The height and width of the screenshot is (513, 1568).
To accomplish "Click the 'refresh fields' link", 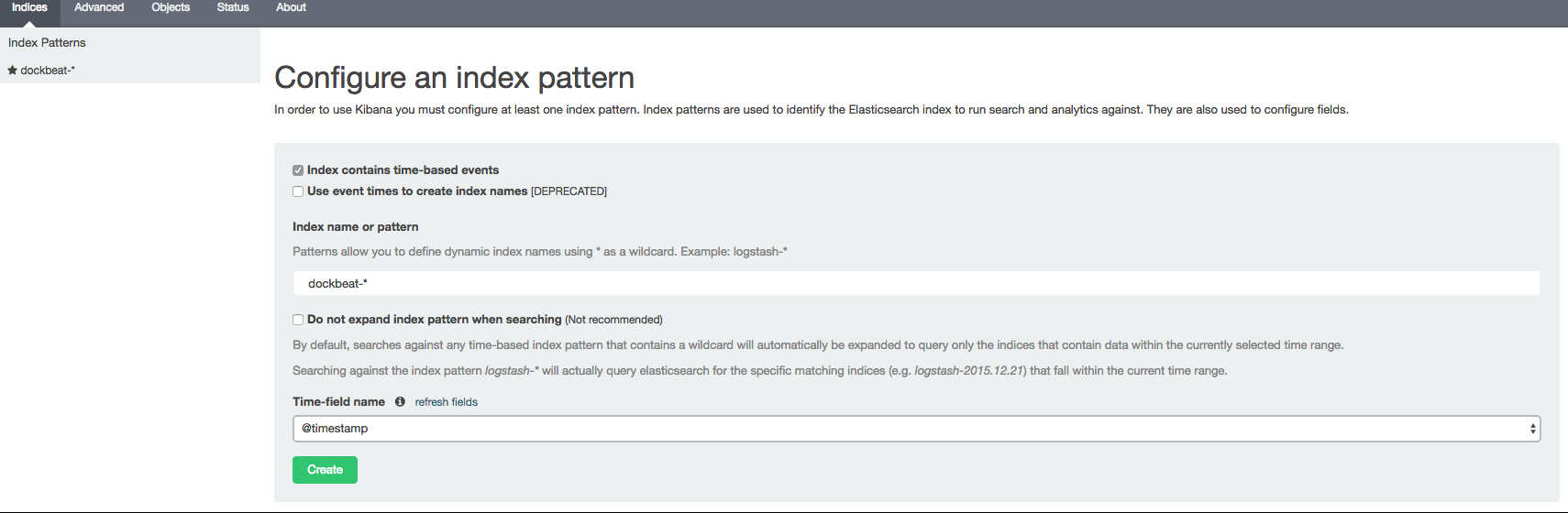I will click(446, 402).
